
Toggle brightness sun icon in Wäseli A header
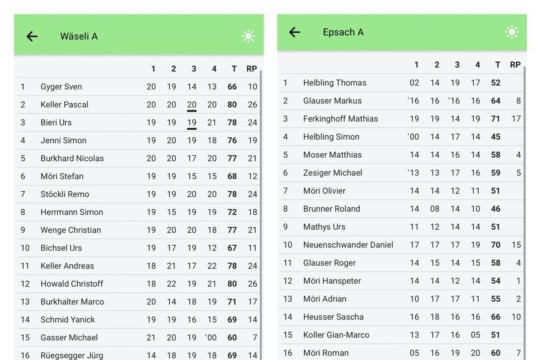pyautogui.click(x=248, y=36)
